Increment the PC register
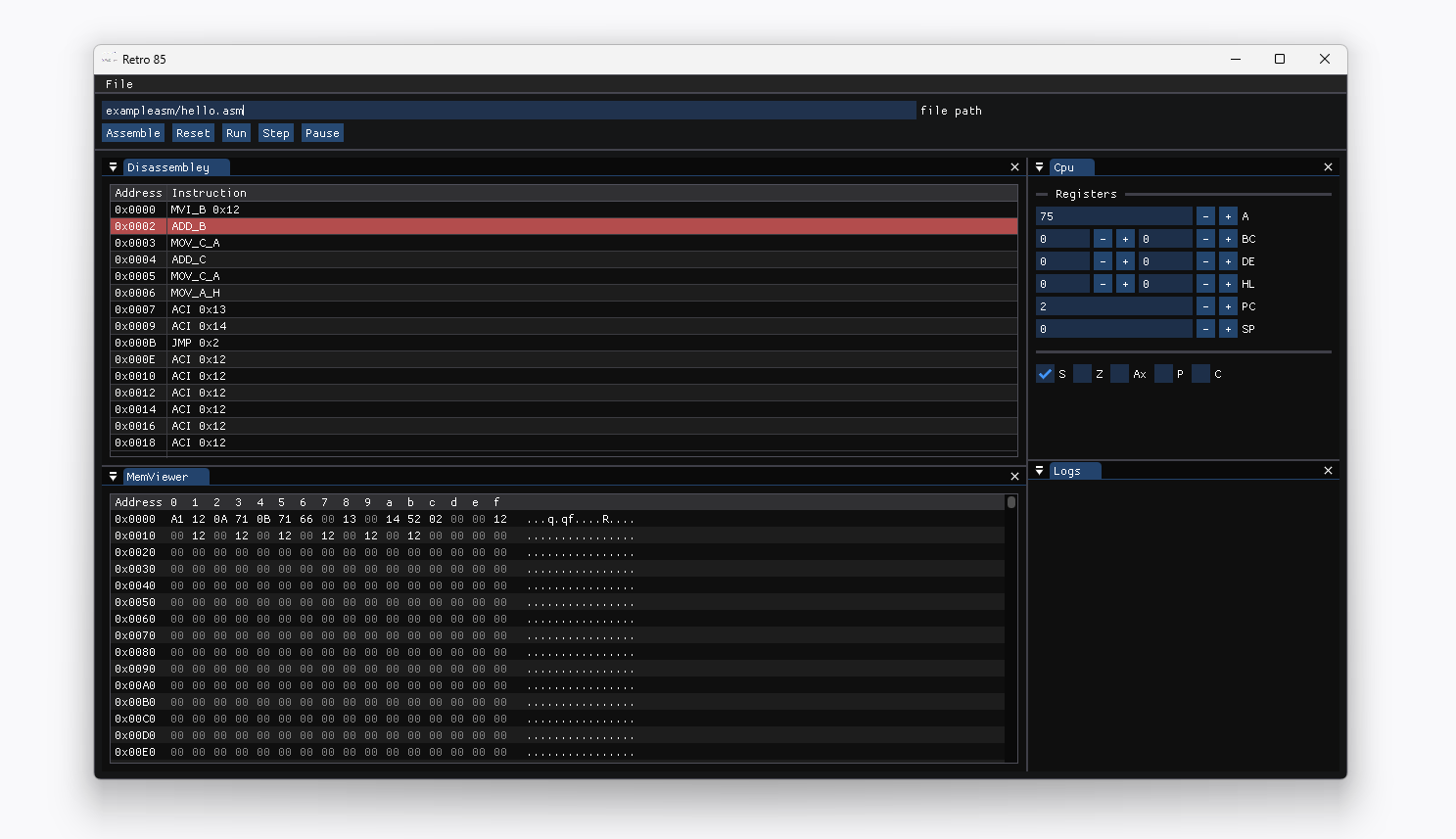The height and width of the screenshot is (839, 1456). (1228, 306)
